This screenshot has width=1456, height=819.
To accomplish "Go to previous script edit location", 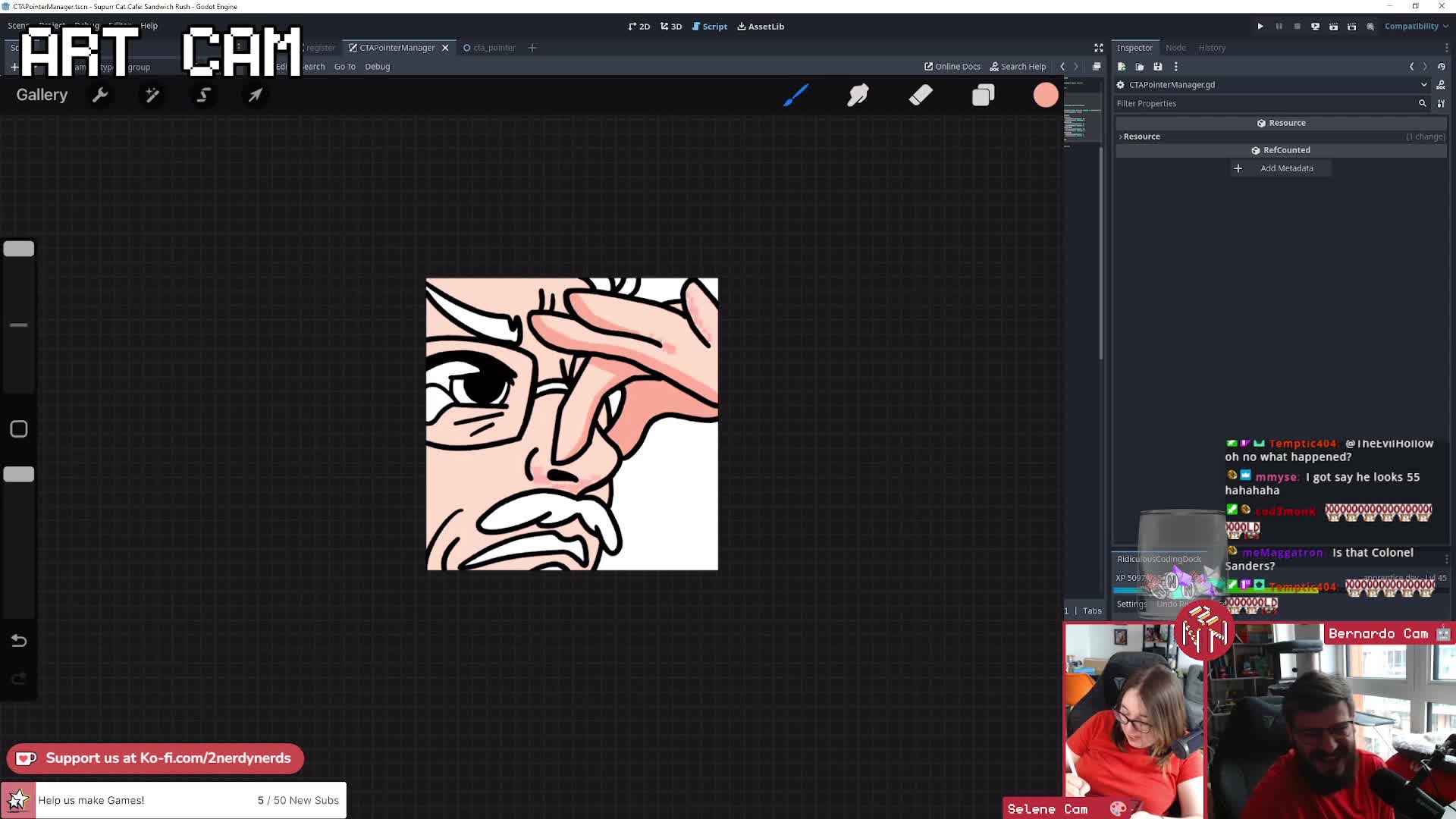I will tap(1062, 67).
